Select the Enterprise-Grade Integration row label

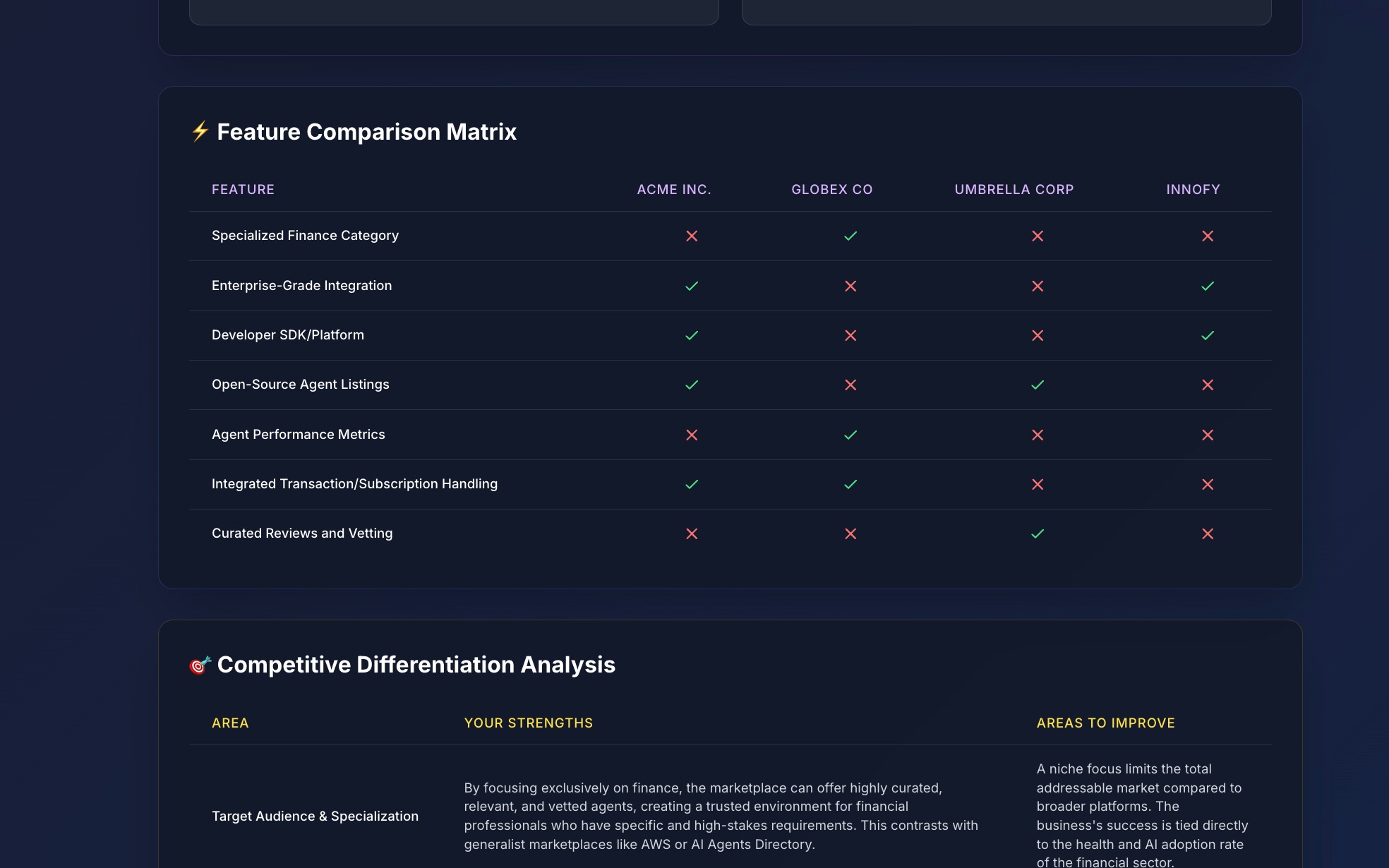click(x=301, y=285)
